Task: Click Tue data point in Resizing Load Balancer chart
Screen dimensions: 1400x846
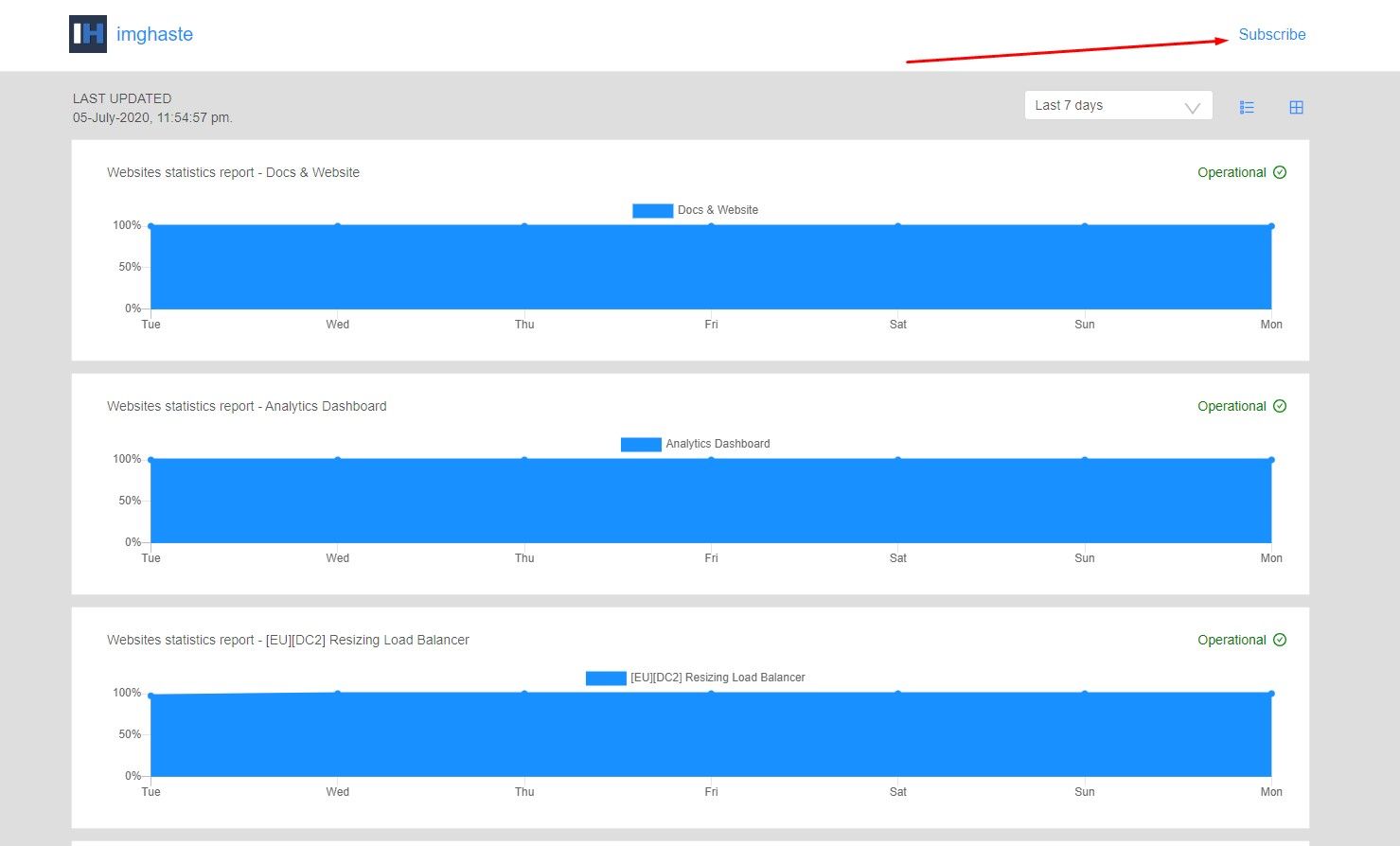Action: 151,696
